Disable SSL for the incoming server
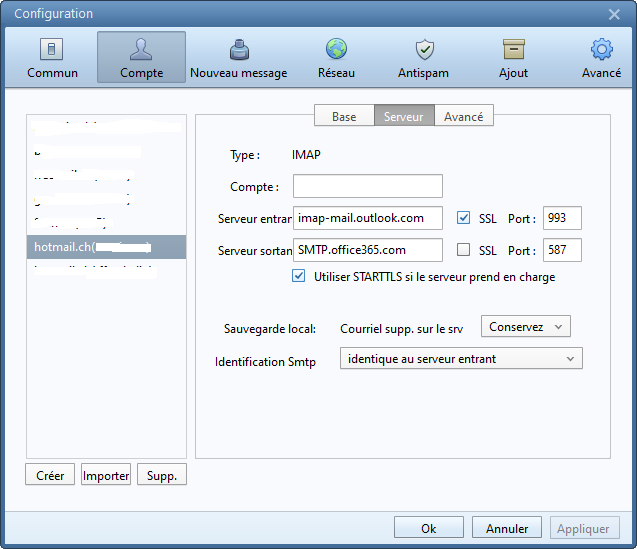637x549 pixels. pos(463,218)
